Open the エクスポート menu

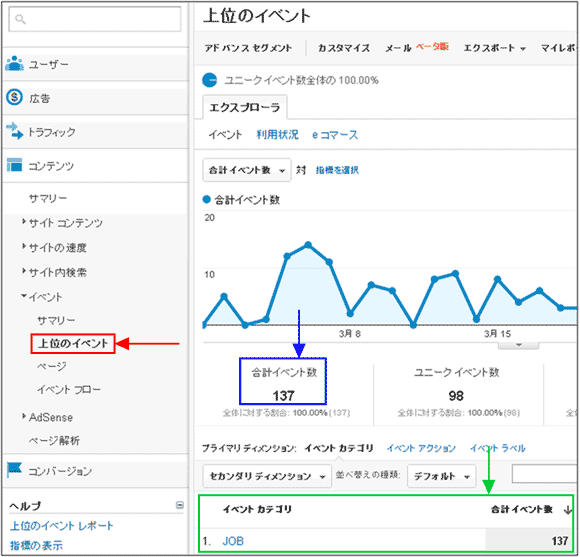point(495,48)
